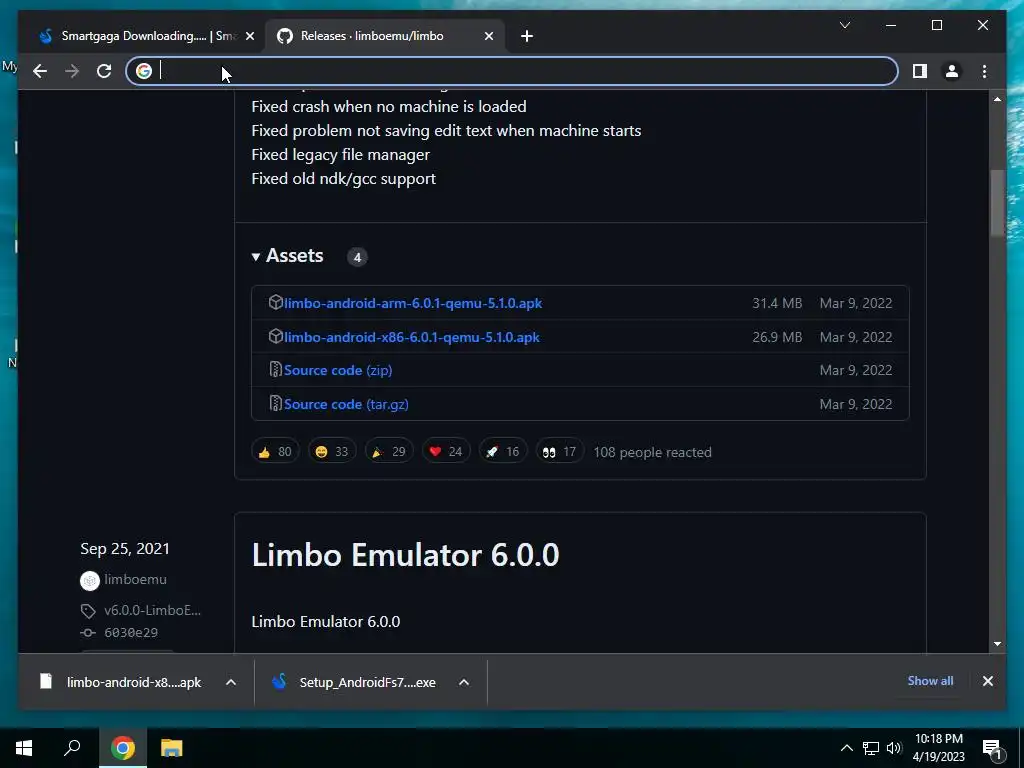This screenshot has width=1024, height=768.
Task: Open Windows taskbar search
Action: click(72, 748)
